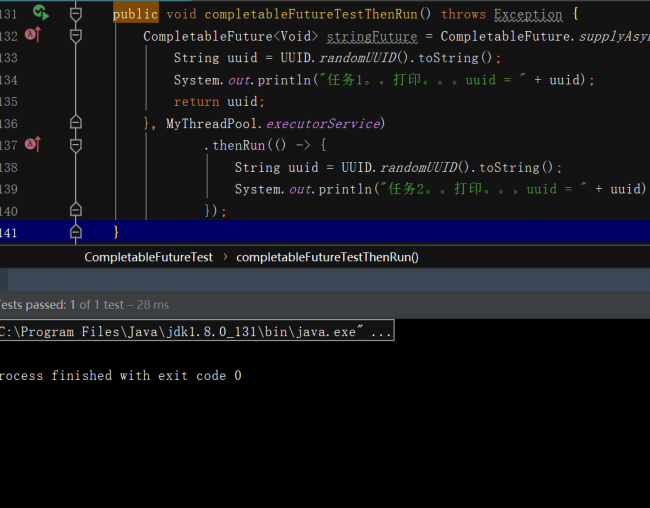Image resolution: width=650 pixels, height=508 pixels.
Task: Click line number 141 in gutter
Action: click(x=9, y=233)
